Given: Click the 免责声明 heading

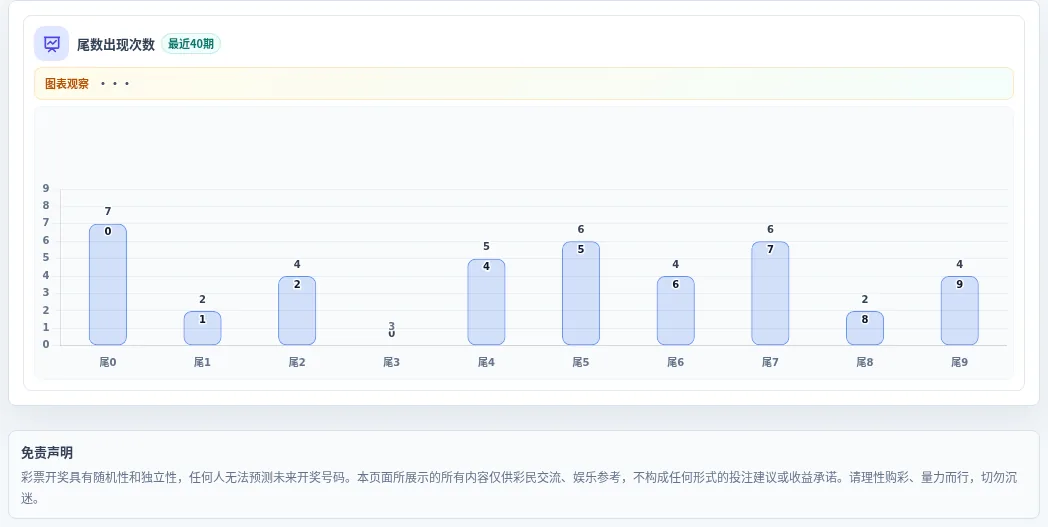Looking at the screenshot, I should tap(47, 453).
